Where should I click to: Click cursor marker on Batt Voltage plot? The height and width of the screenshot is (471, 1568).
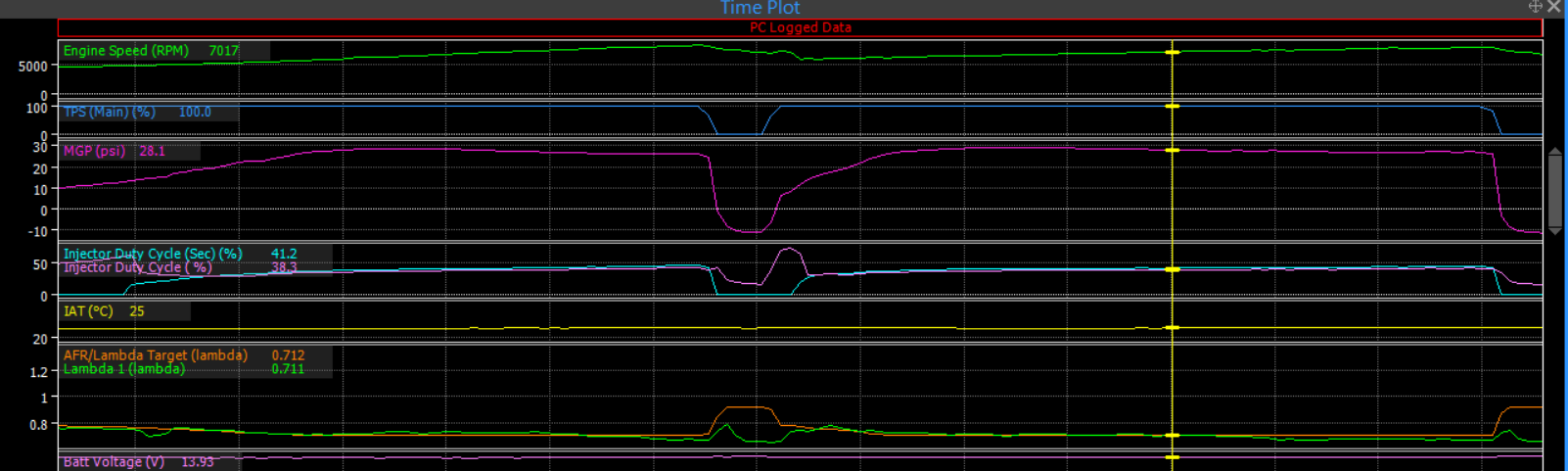tap(1172, 457)
